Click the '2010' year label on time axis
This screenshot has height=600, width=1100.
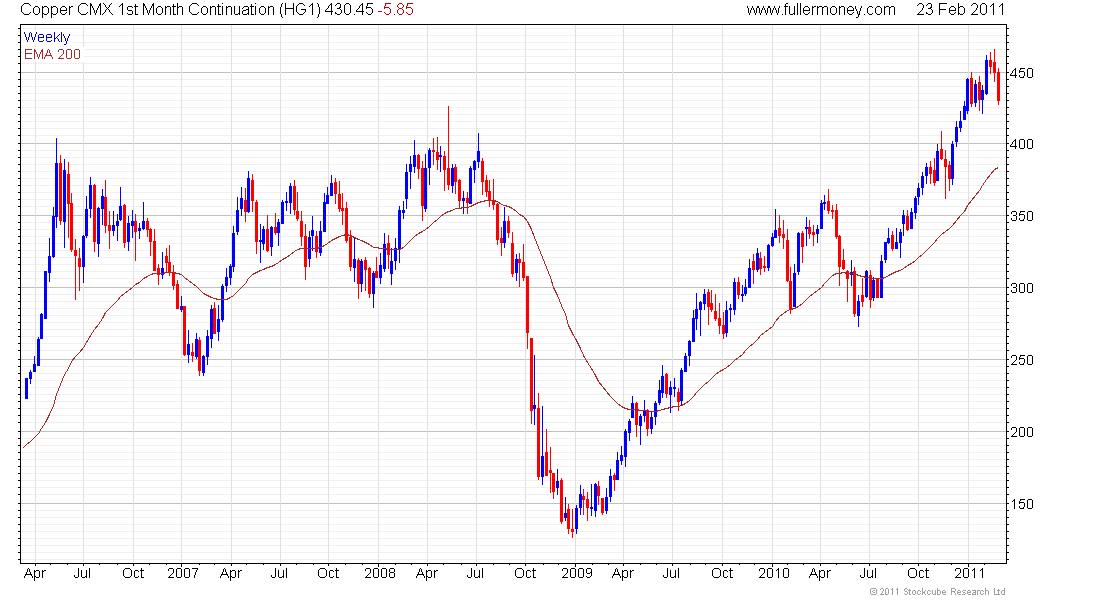pos(774,573)
